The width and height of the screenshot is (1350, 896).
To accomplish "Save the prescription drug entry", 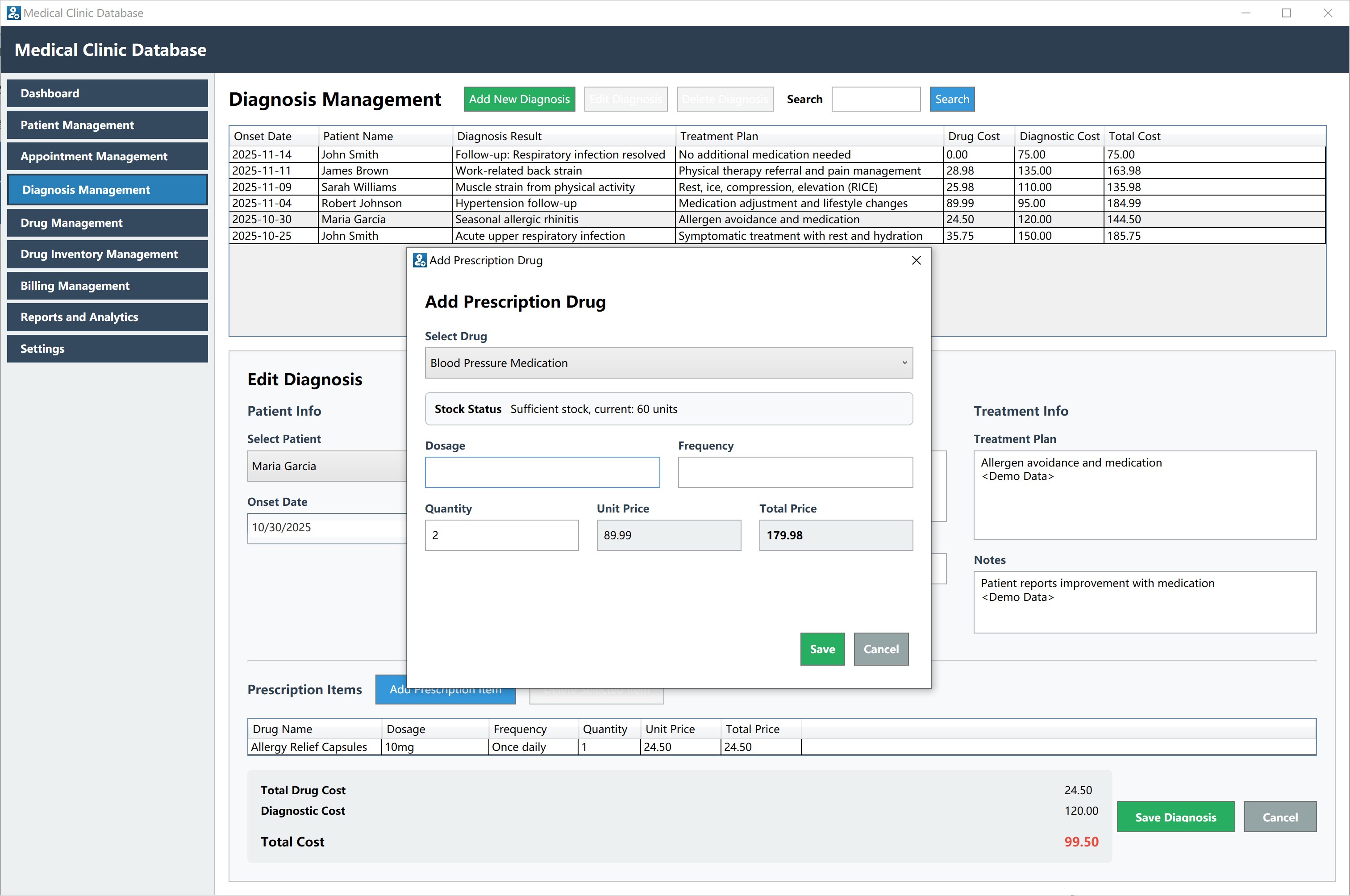I will 821,649.
